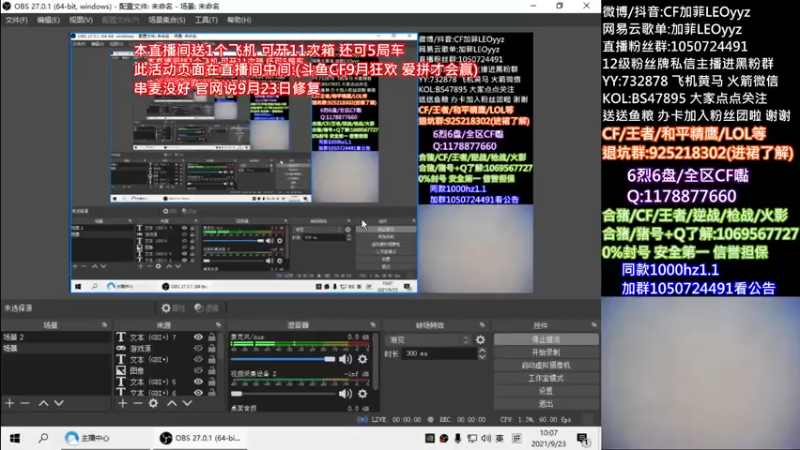Viewport: 800px width, 450px height.
Task: Click the 停止推流 button
Action: pyautogui.click(x=546, y=339)
